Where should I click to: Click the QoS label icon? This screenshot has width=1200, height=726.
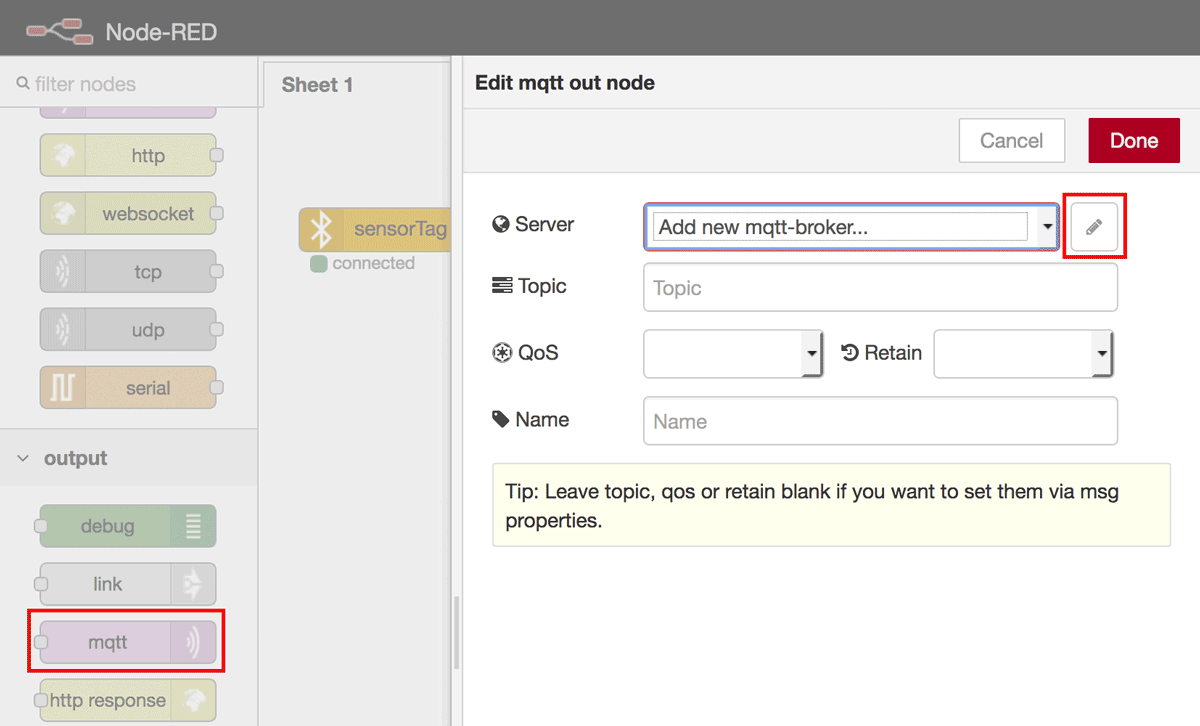tap(502, 352)
